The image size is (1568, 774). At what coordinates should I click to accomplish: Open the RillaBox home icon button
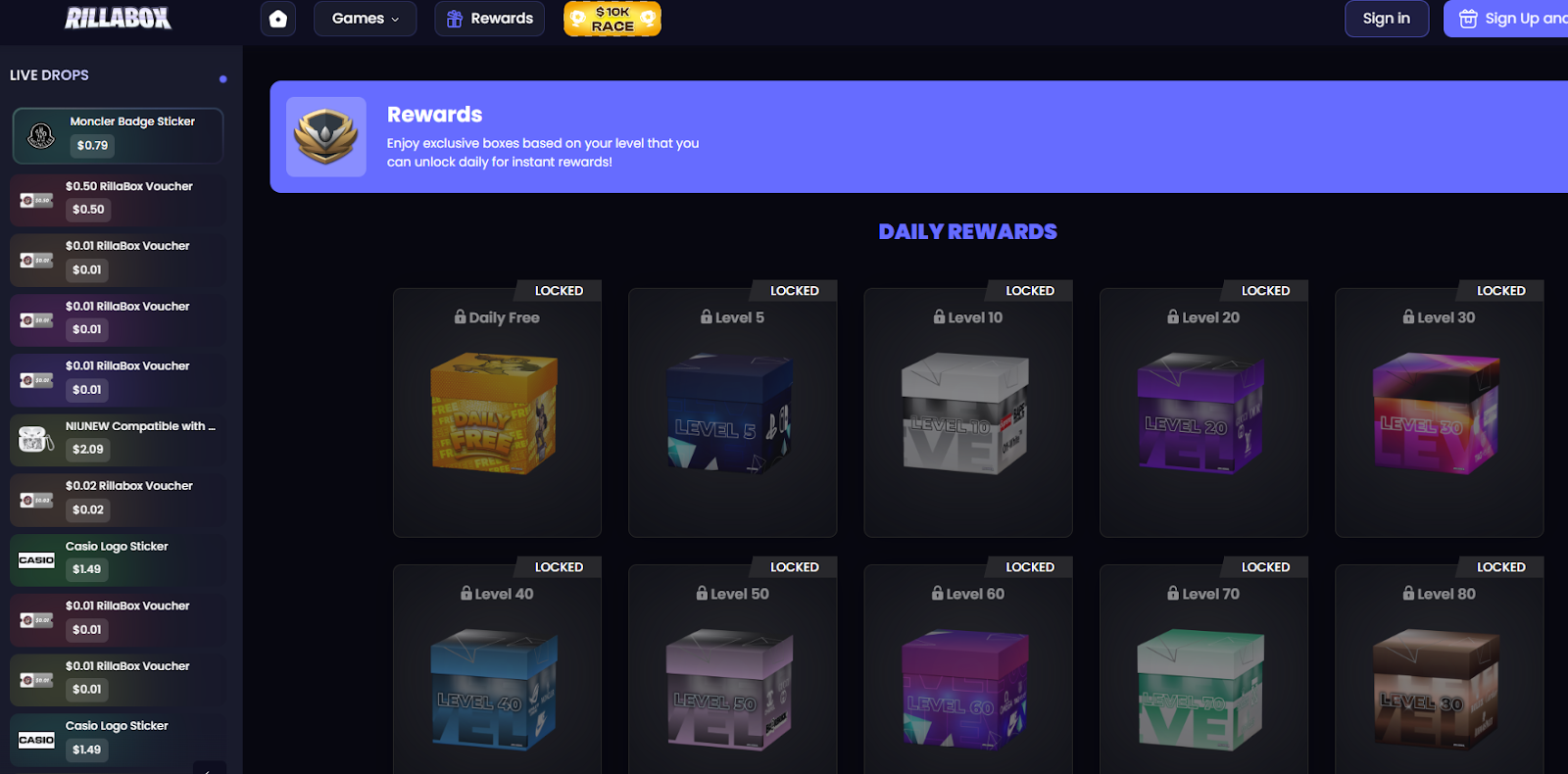(278, 19)
